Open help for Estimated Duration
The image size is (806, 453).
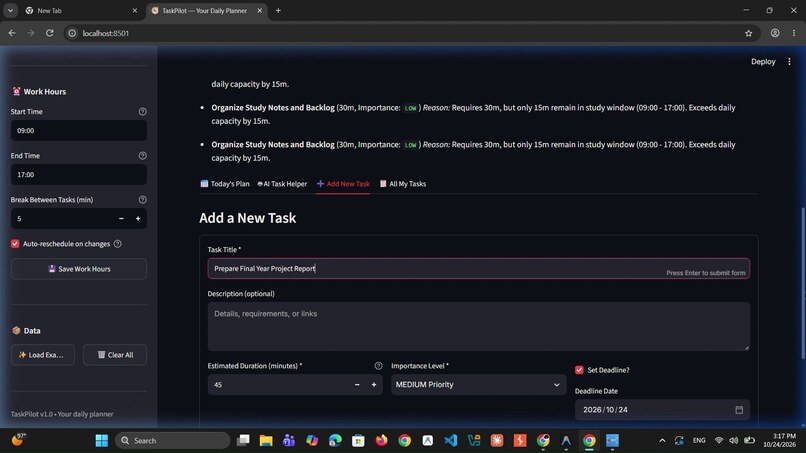tap(378, 366)
